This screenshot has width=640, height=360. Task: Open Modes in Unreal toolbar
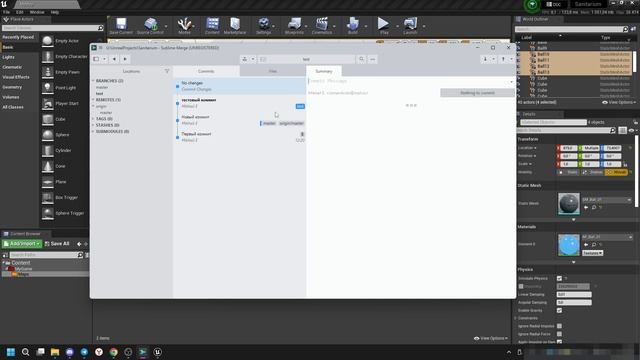(184, 26)
